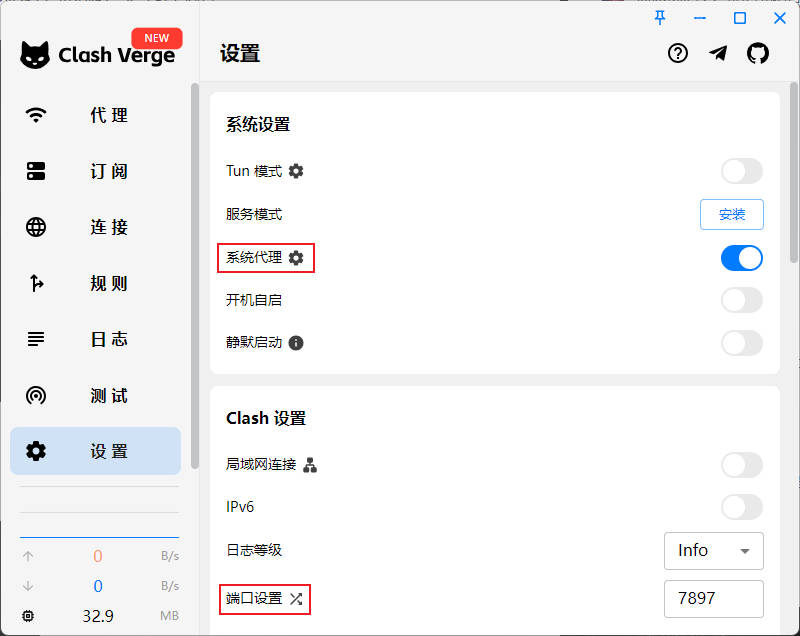Click the 设置 page title
This screenshot has height=636, width=800.
tap(240, 54)
